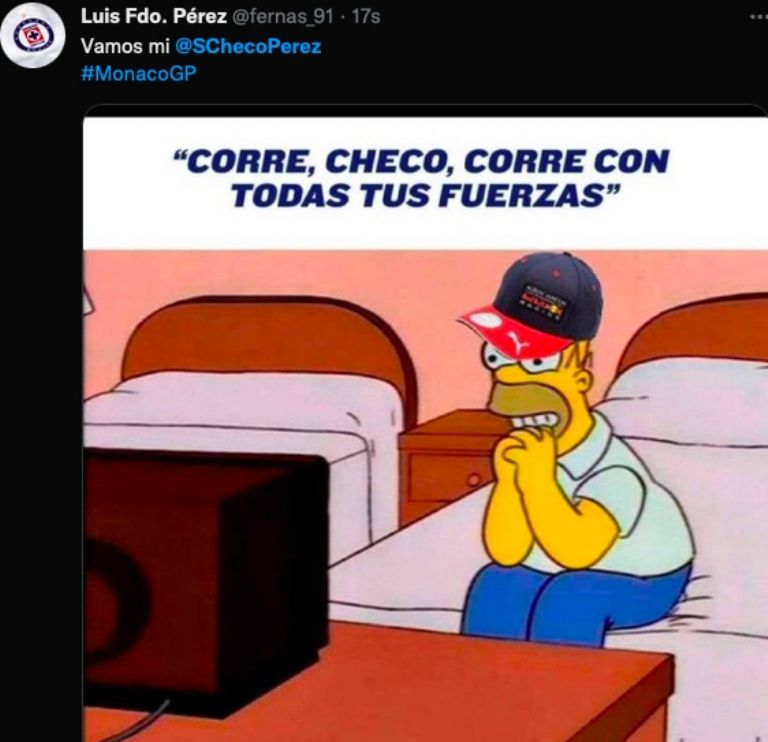The image size is (768, 742).
Task: Click the tweet text 'Vamos mi'
Action: tap(125, 47)
